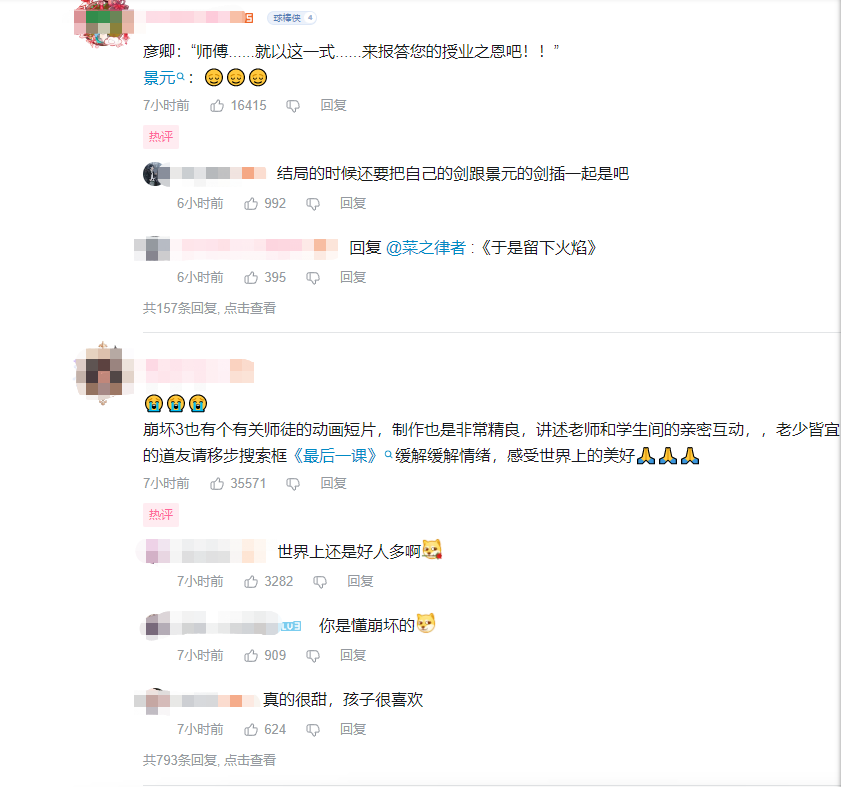Like the comment with 35571 likes
Screen dimensions: 841x787
[217, 484]
